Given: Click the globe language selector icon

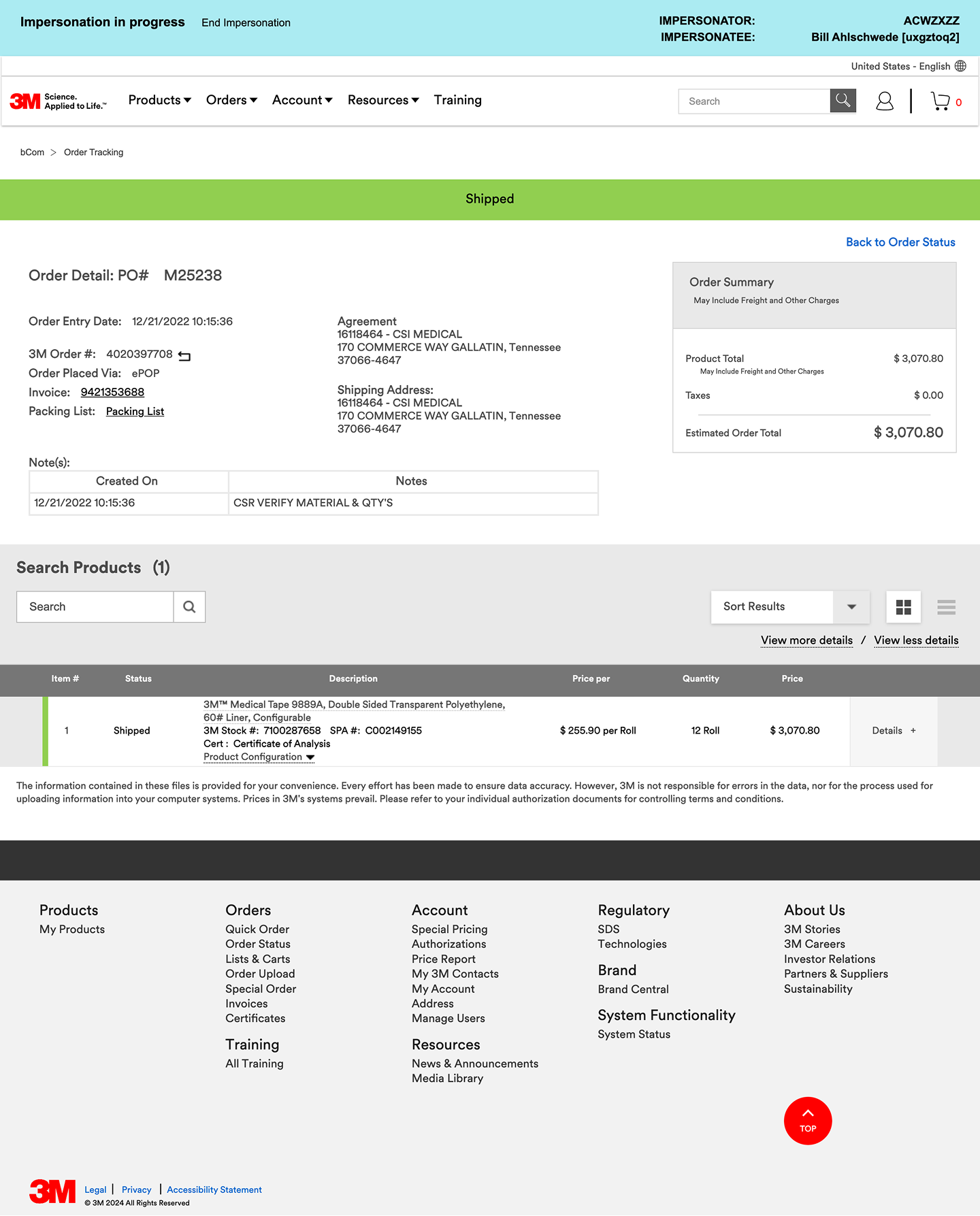Looking at the screenshot, I should 960,66.
